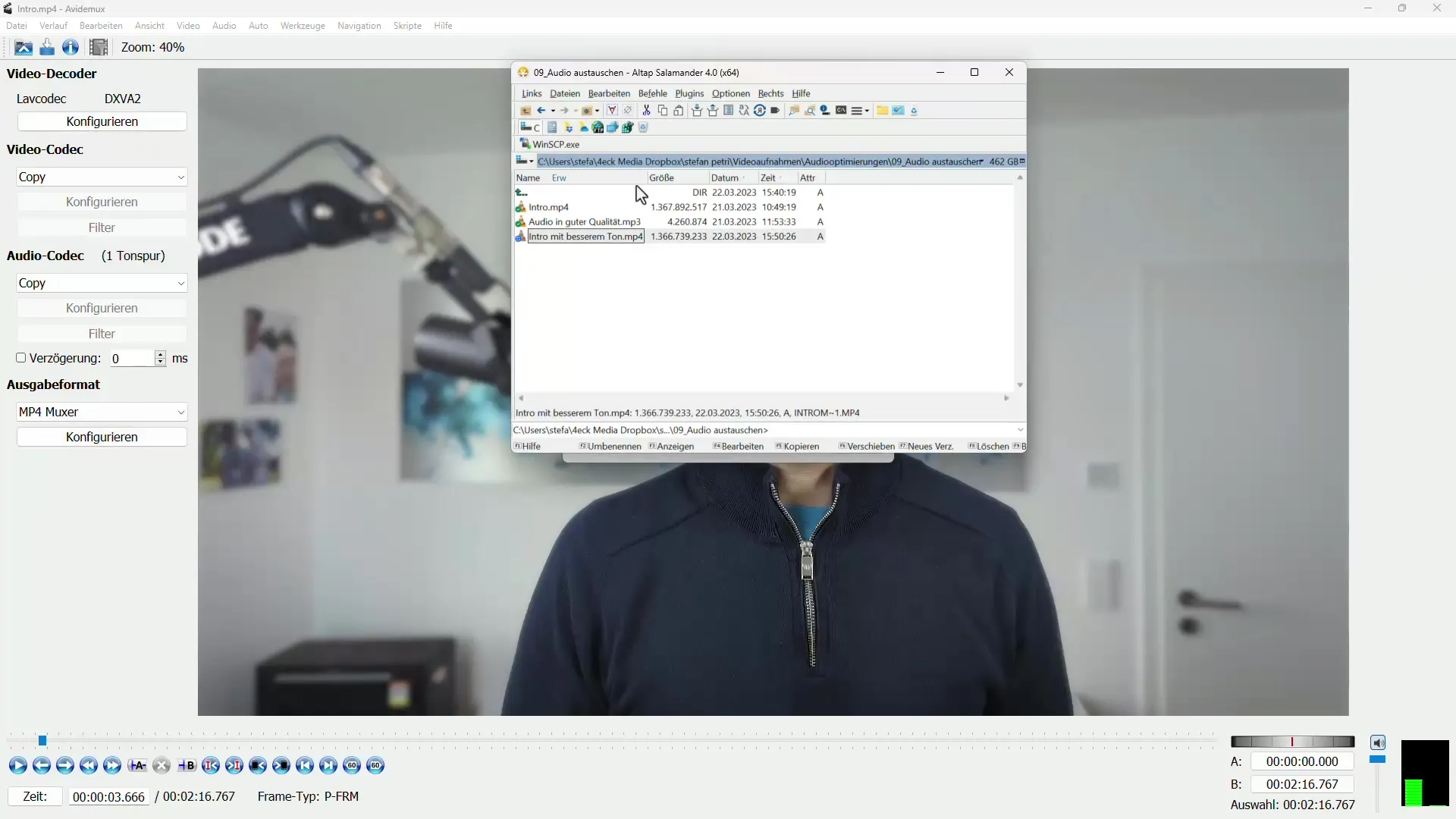Open the Ansicht menu in Avidemux

click(148, 25)
